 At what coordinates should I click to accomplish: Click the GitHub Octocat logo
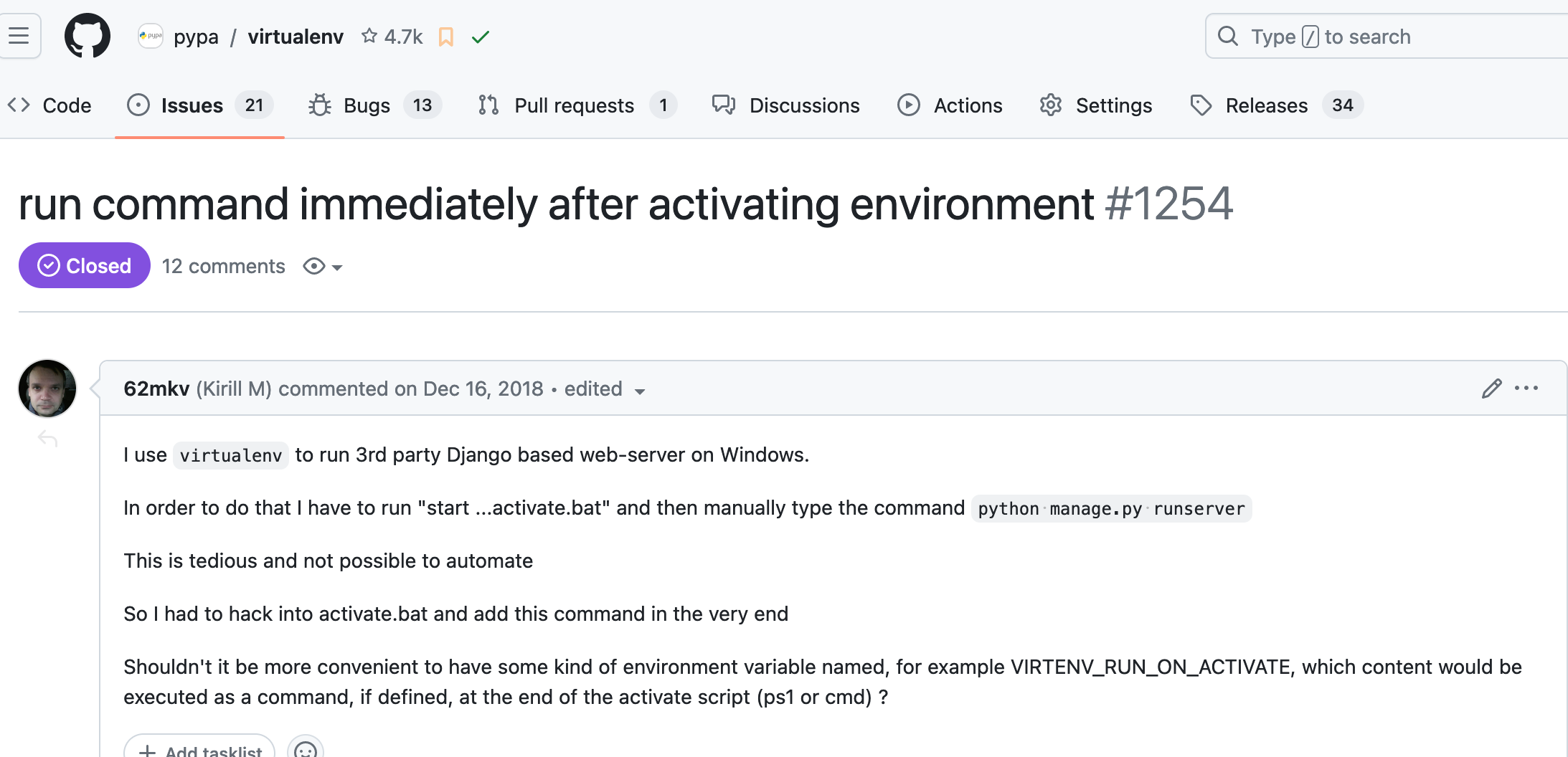[x=87, y=36]
